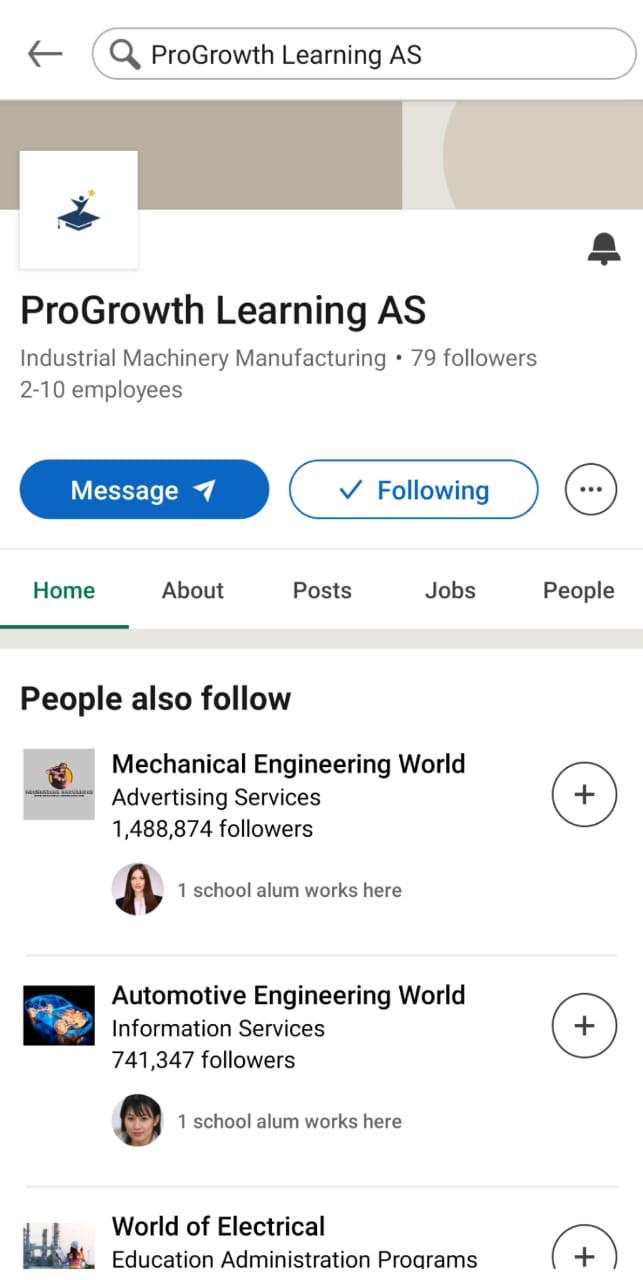Switch to the About tab

pyautogui.click(x=193, y=590)
